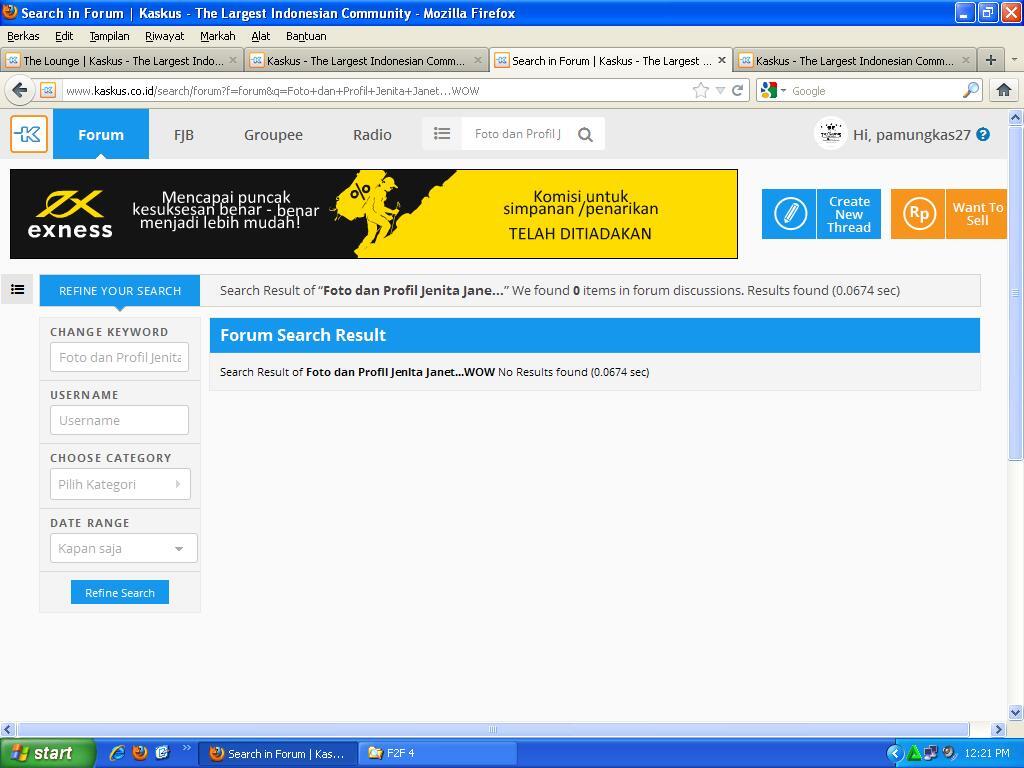Click the exness advertisement banner

(374, 214)
